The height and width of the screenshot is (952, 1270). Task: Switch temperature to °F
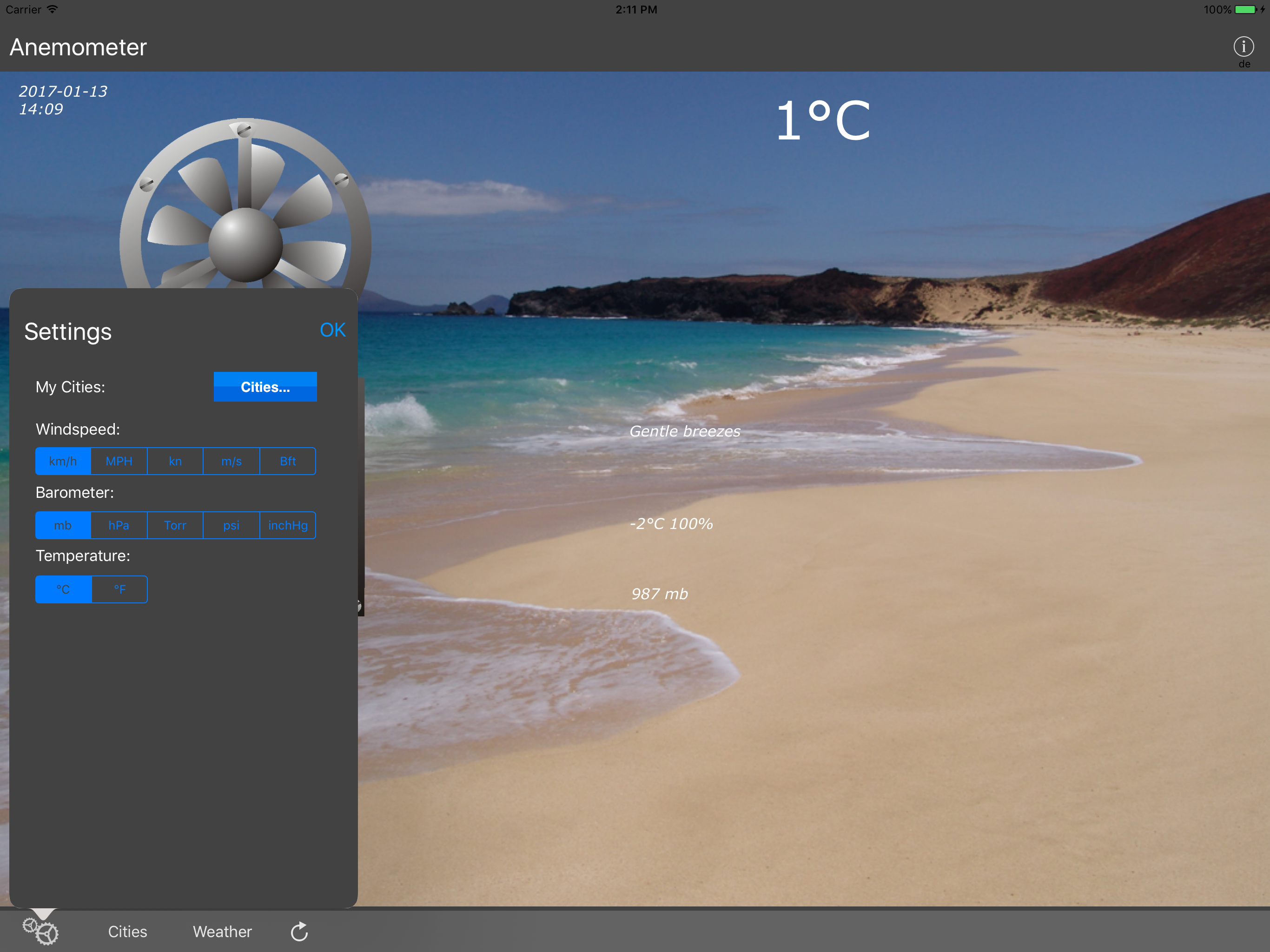(119, 589)
